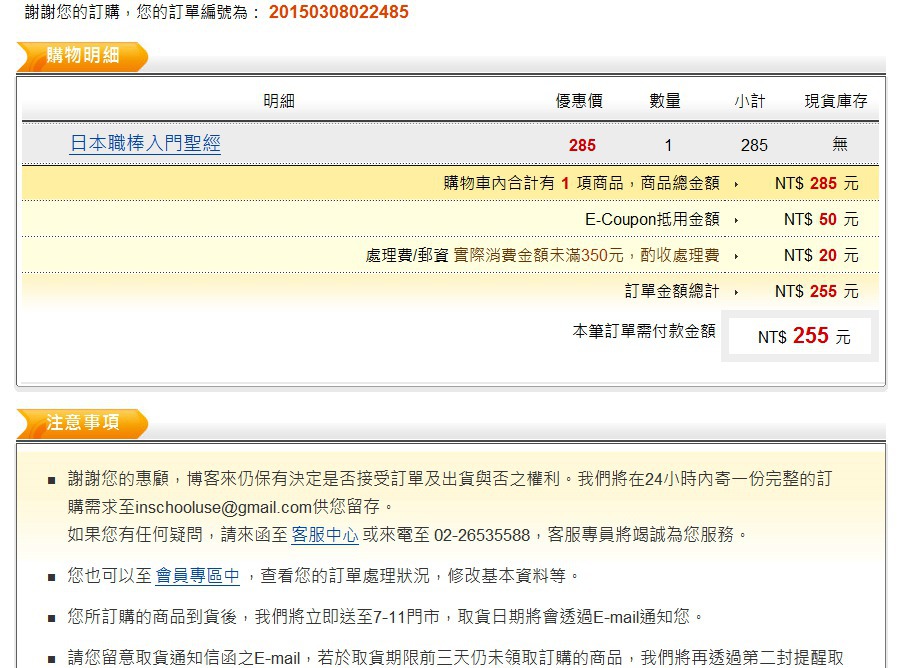Click the phone number 02-26535588
908x668 pixels.
(x=482, y=535)
